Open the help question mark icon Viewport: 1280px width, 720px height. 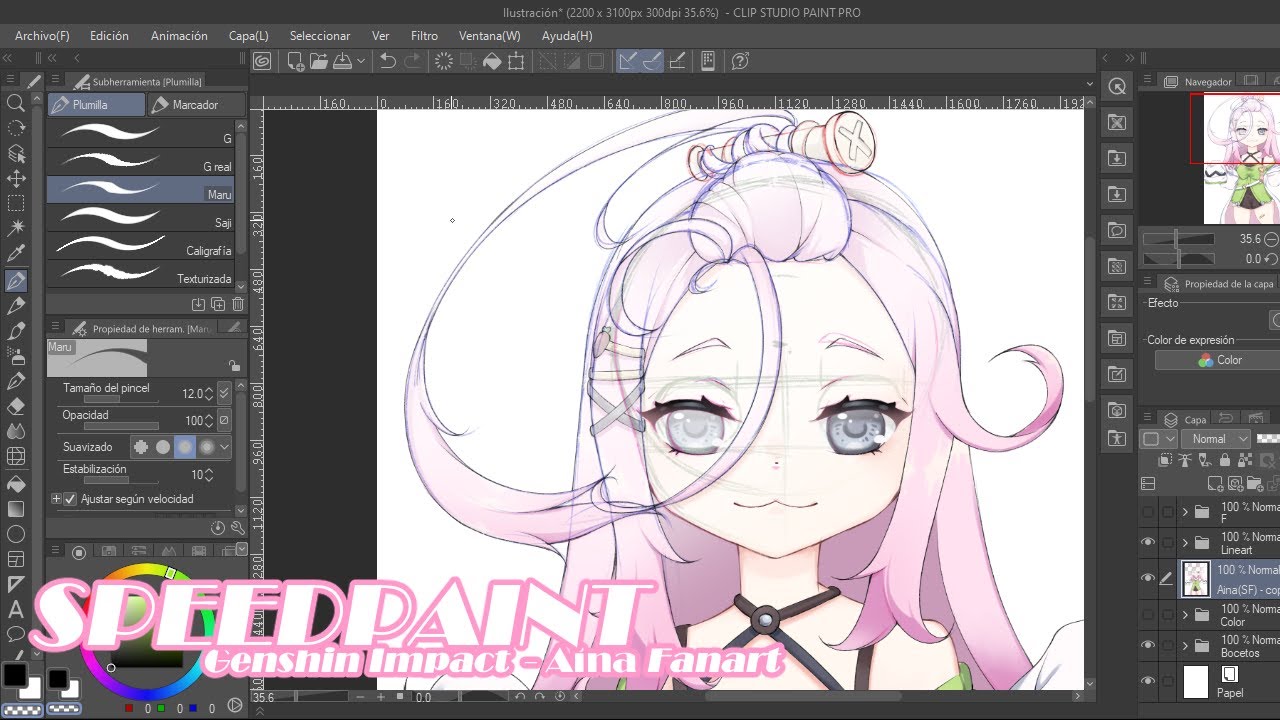coord(740,61)
